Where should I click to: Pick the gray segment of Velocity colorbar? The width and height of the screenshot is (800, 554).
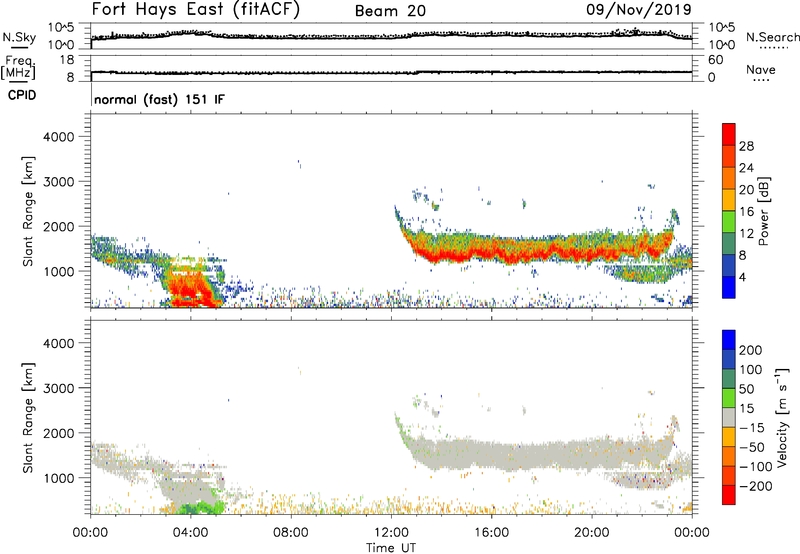(729, 418)
